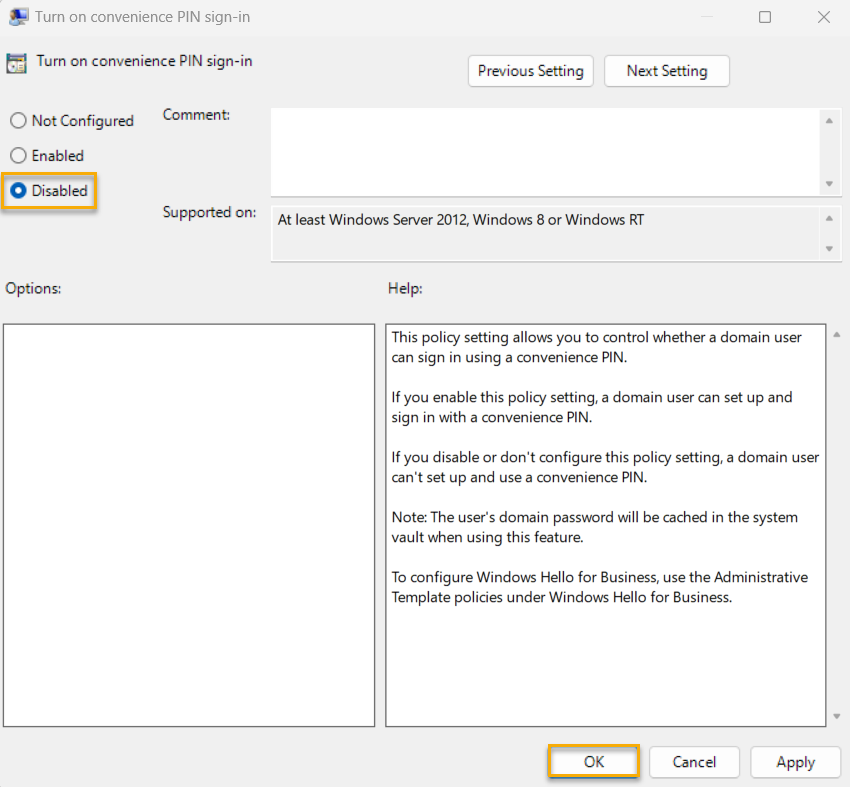The width and height of the screenshot is (850, 787).
Task: Close the convenience PIN sign-in dialog
Action: (823, 17)
